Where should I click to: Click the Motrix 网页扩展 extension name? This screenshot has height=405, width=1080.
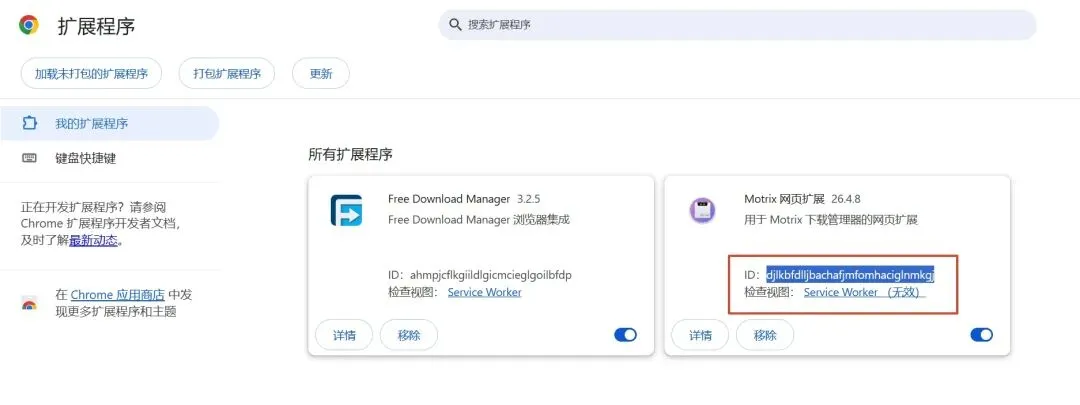(x=784, y=199)
